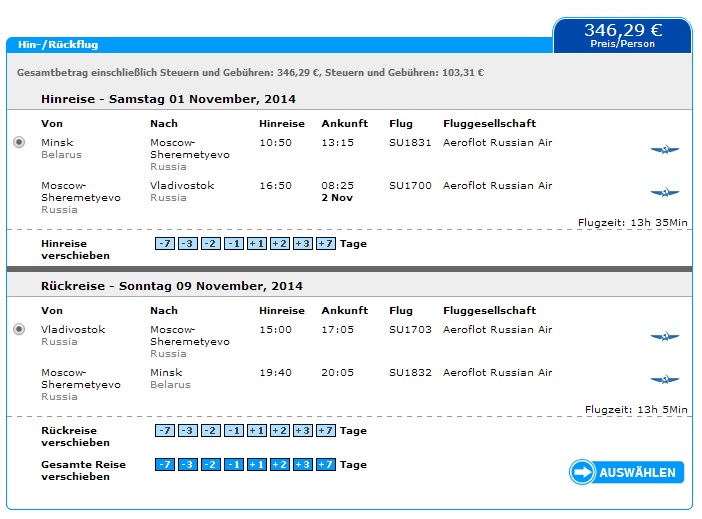Click the Rückreise Sonntag 09 November heading
702x519 pixels.
172,286
